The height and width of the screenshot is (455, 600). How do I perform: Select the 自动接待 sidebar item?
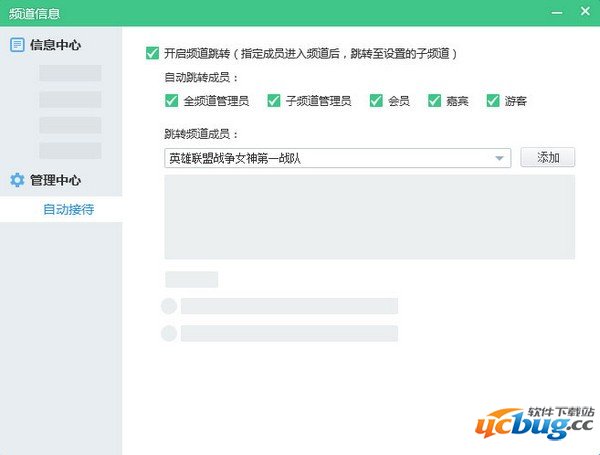pyautogui.click(x=68, y=209)
